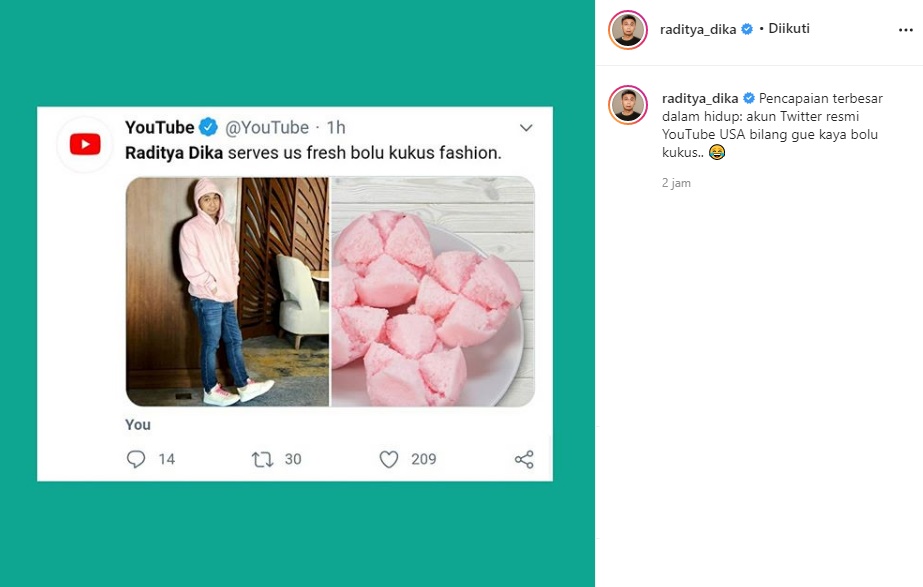Screen dimensions: 923x587
Task: Click the 2 jam timestamp
Action: tap(676, 183)
